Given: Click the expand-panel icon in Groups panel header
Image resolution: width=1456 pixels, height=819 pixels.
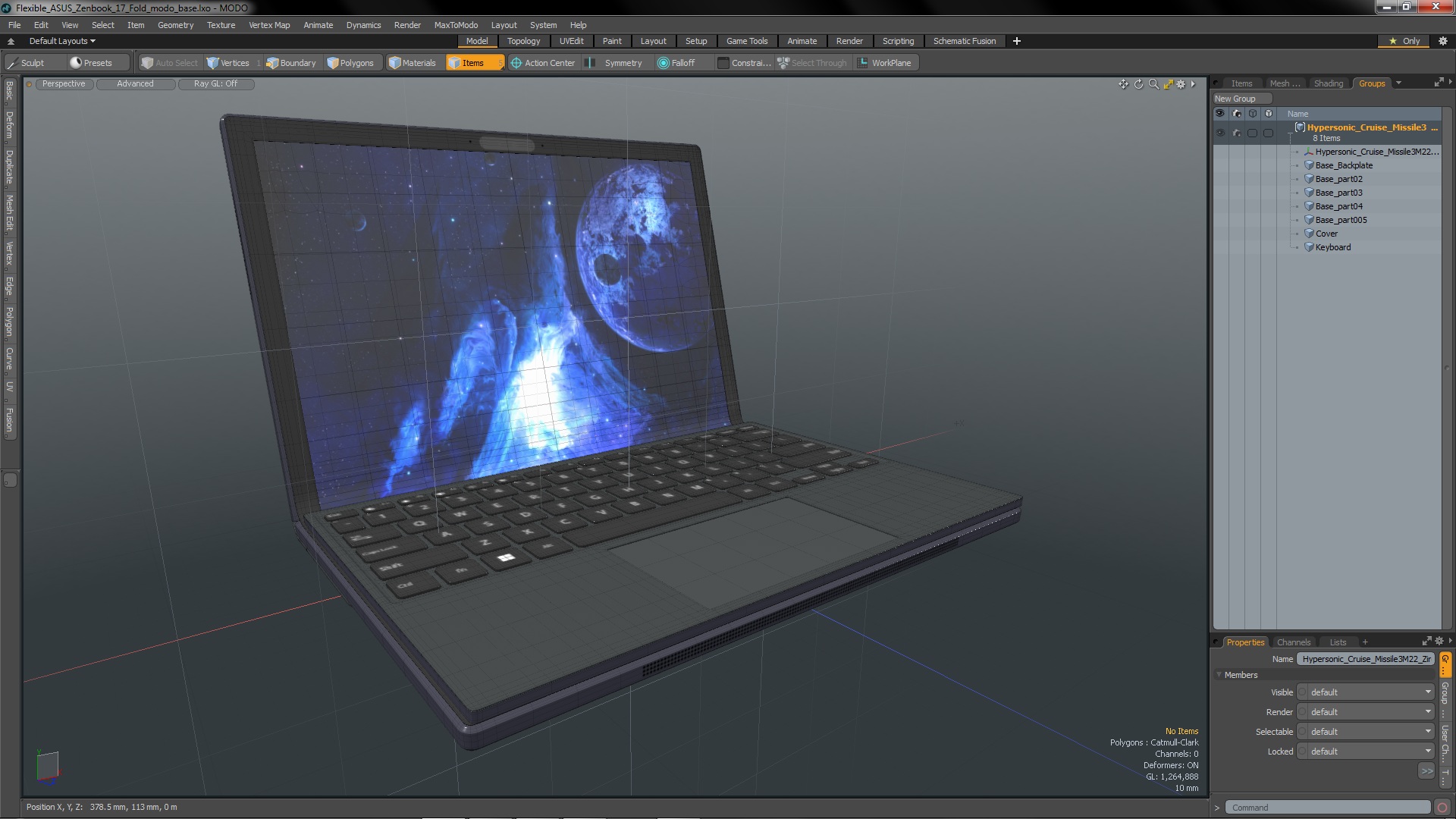Looking at the screenshot, I should tap(1439, 83).
